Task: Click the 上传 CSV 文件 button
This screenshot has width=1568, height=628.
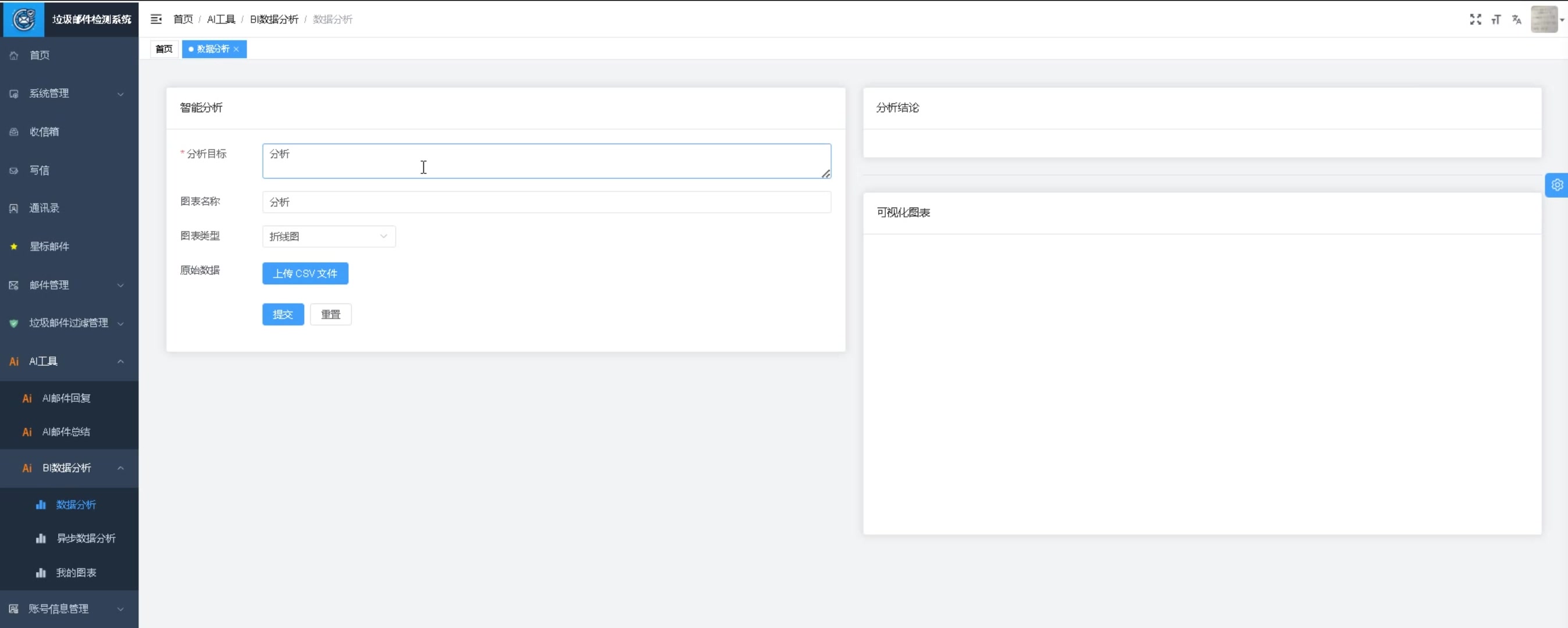Action: coord(305,274)
